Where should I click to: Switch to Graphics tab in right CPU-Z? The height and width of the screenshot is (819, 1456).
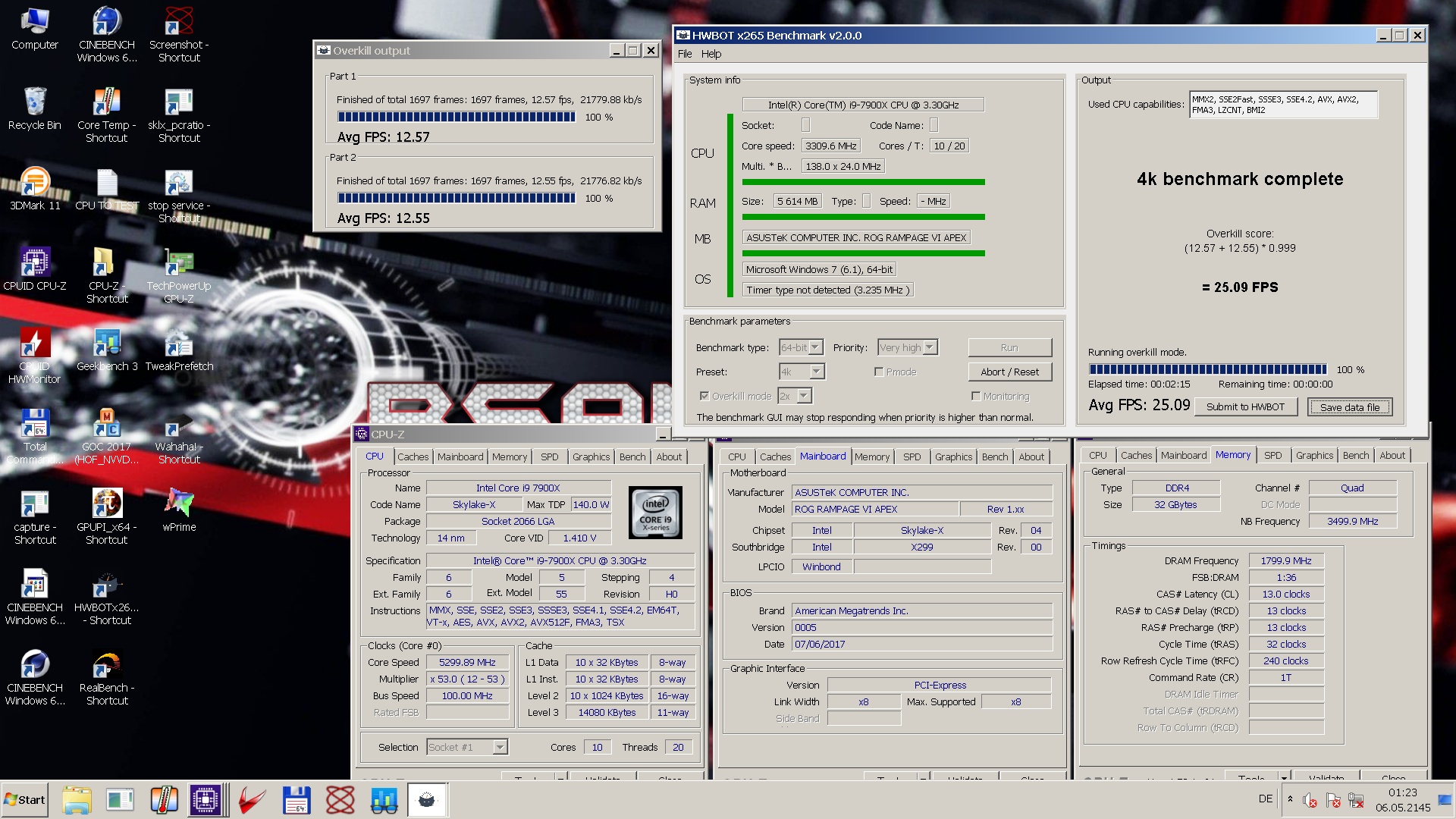tap(1314, 455)
